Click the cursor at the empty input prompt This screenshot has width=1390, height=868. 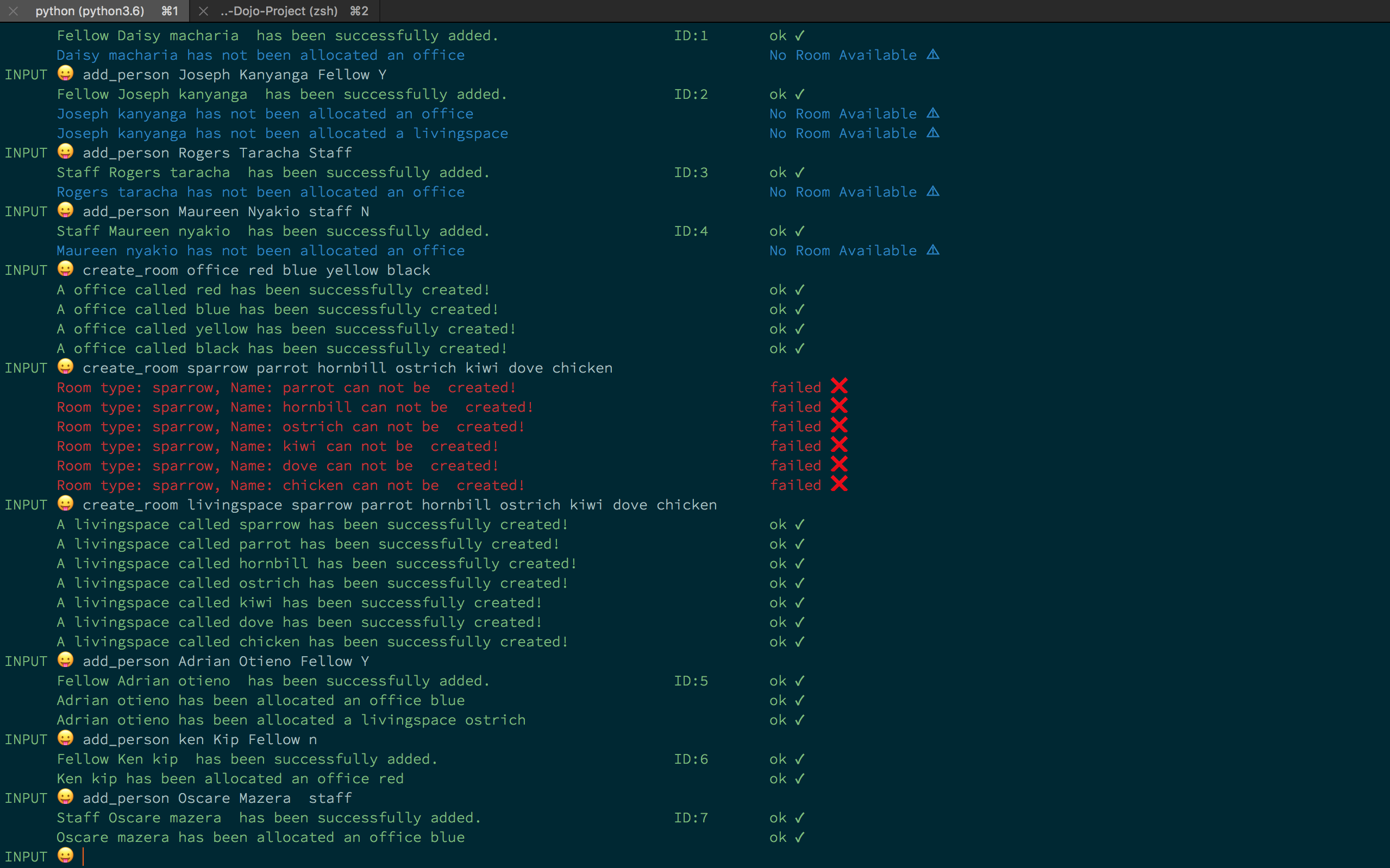(84, 856)
